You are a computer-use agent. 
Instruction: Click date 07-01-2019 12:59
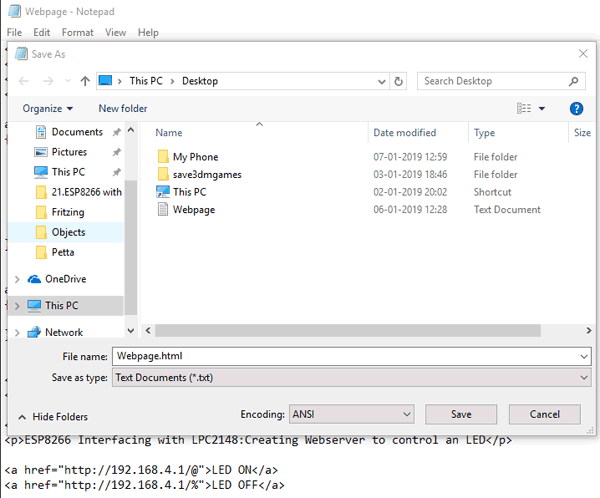point(410,157)
